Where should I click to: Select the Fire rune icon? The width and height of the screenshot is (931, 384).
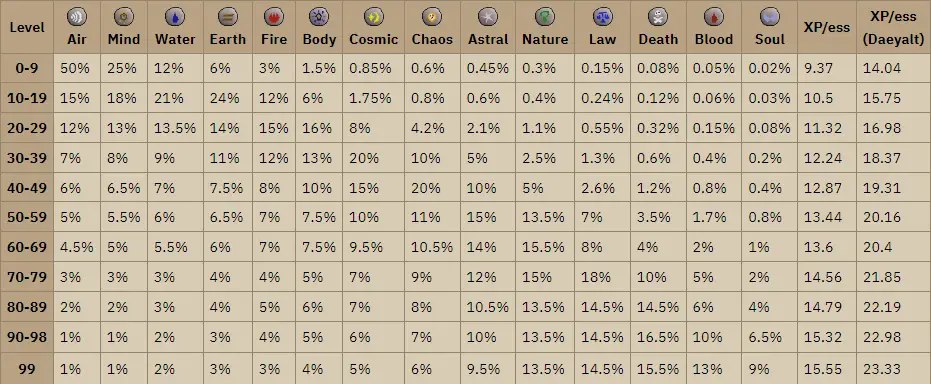pos(274,17)
